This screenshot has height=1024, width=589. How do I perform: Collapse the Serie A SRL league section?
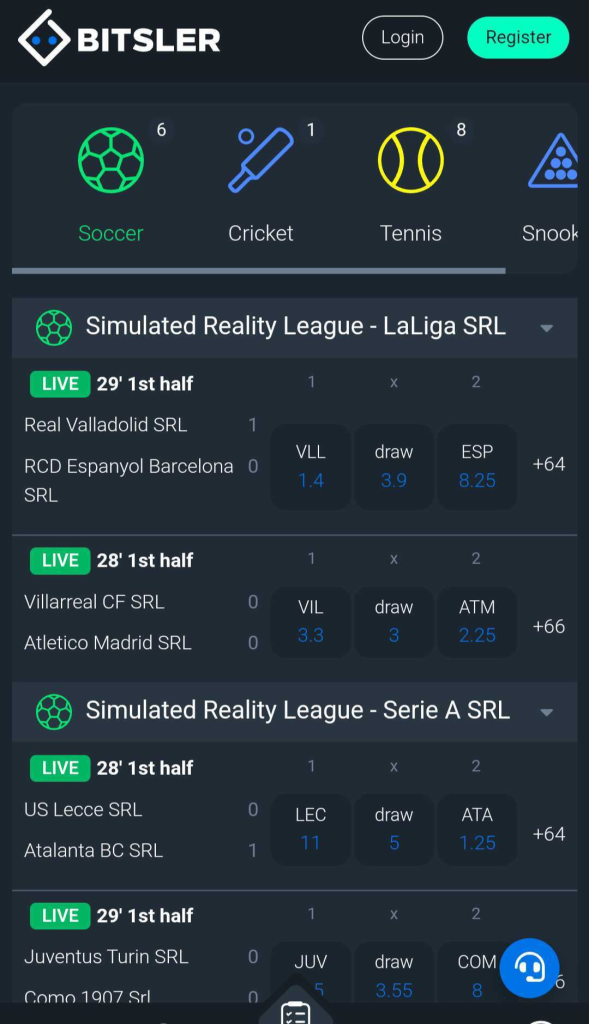pos(547,712)
